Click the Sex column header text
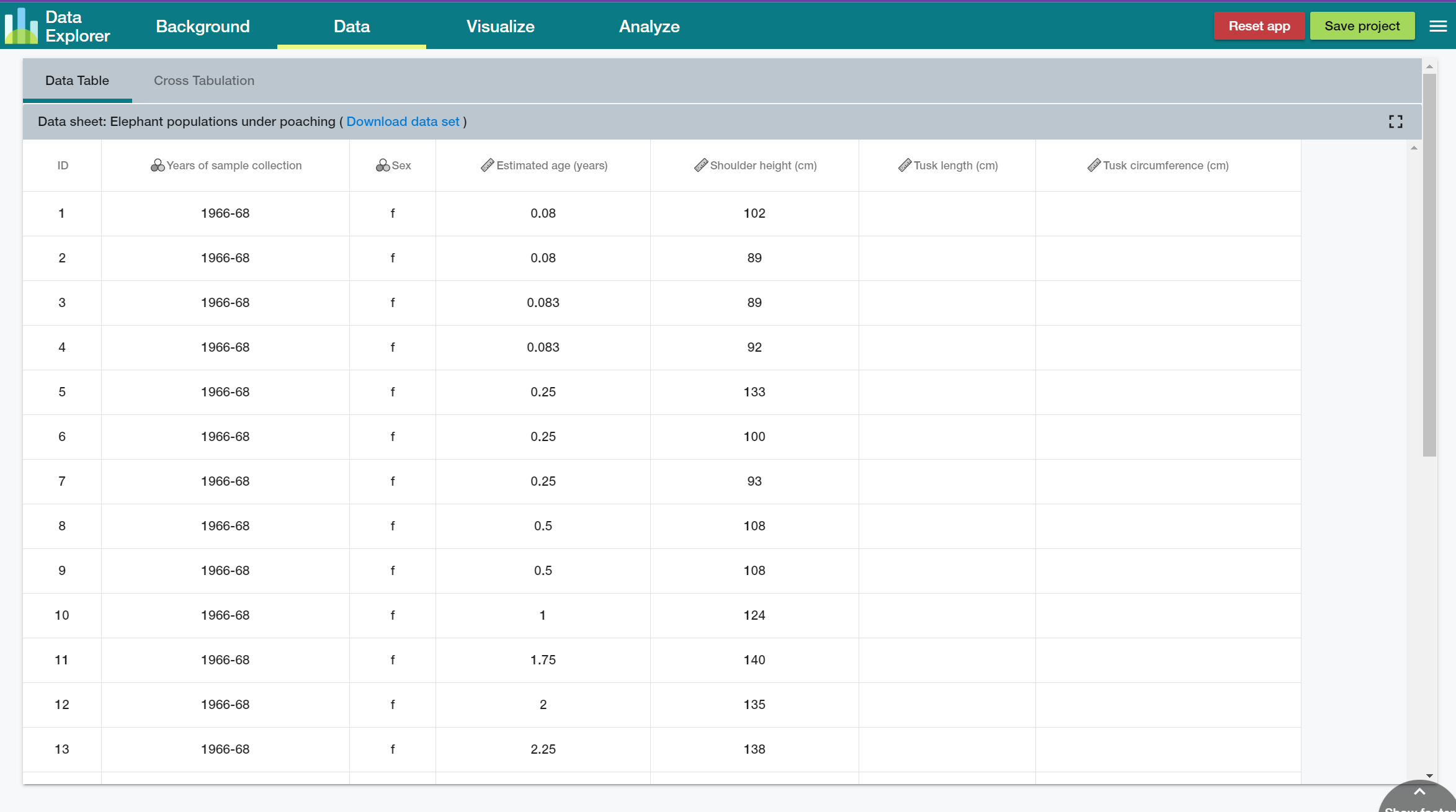The height and width of the screenshot is (812, 1456). click(401, 166)
